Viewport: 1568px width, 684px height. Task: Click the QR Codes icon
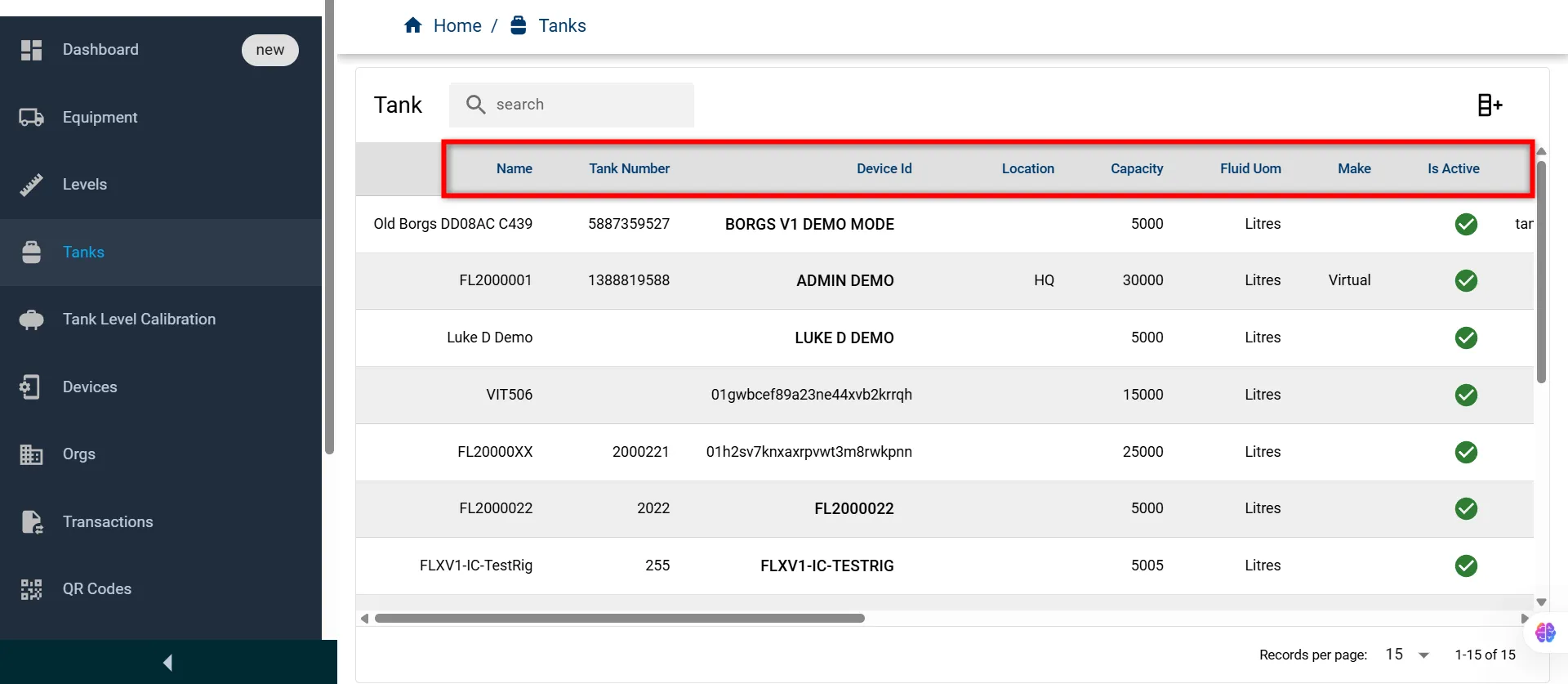(x=31, y=589)
